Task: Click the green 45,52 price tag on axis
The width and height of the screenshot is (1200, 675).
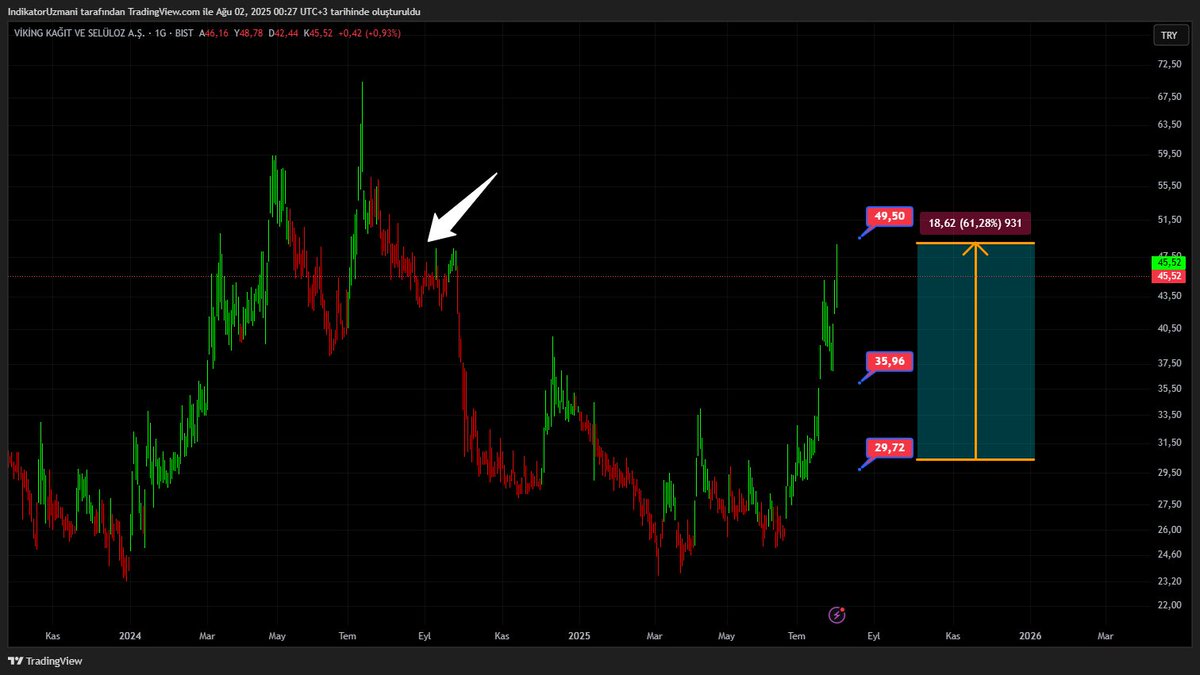Action: (x=1168, y=263)
